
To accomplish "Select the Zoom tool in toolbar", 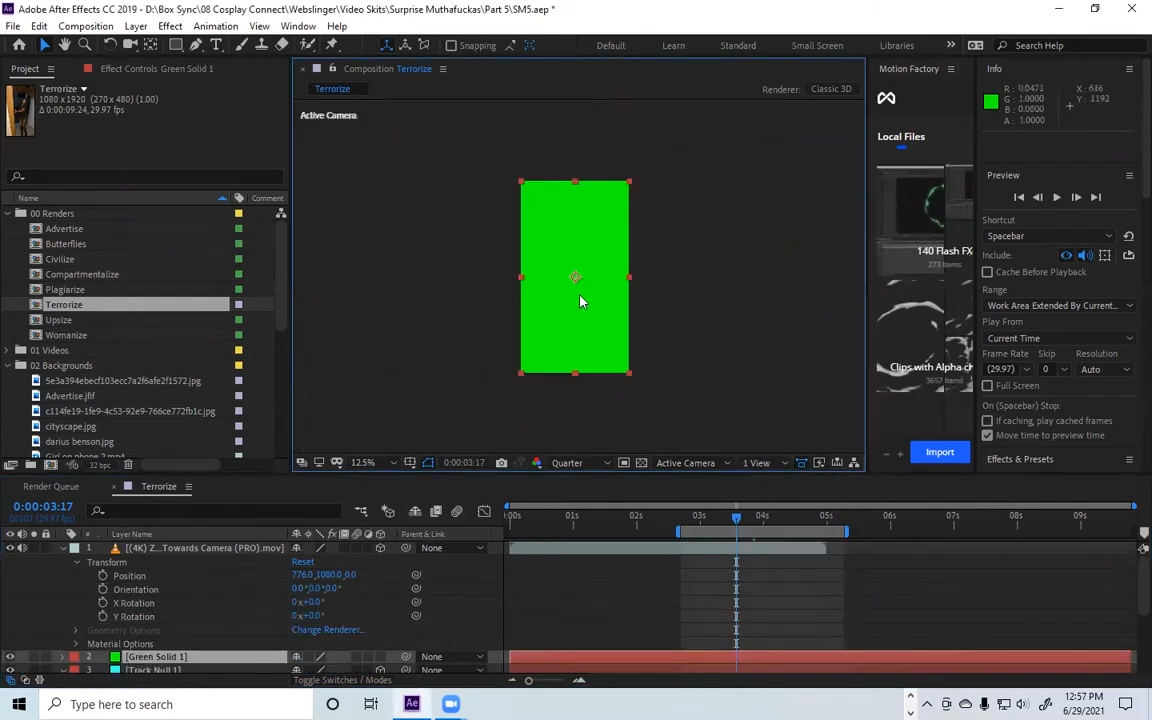I will [85, 45].
